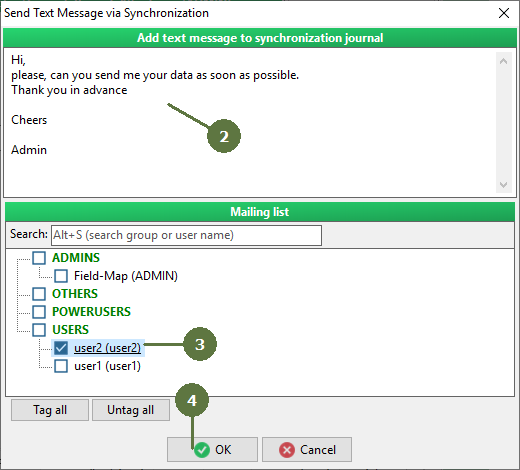
Task: Check the ADMINS group checkbox
Action: tap(39, 258)
